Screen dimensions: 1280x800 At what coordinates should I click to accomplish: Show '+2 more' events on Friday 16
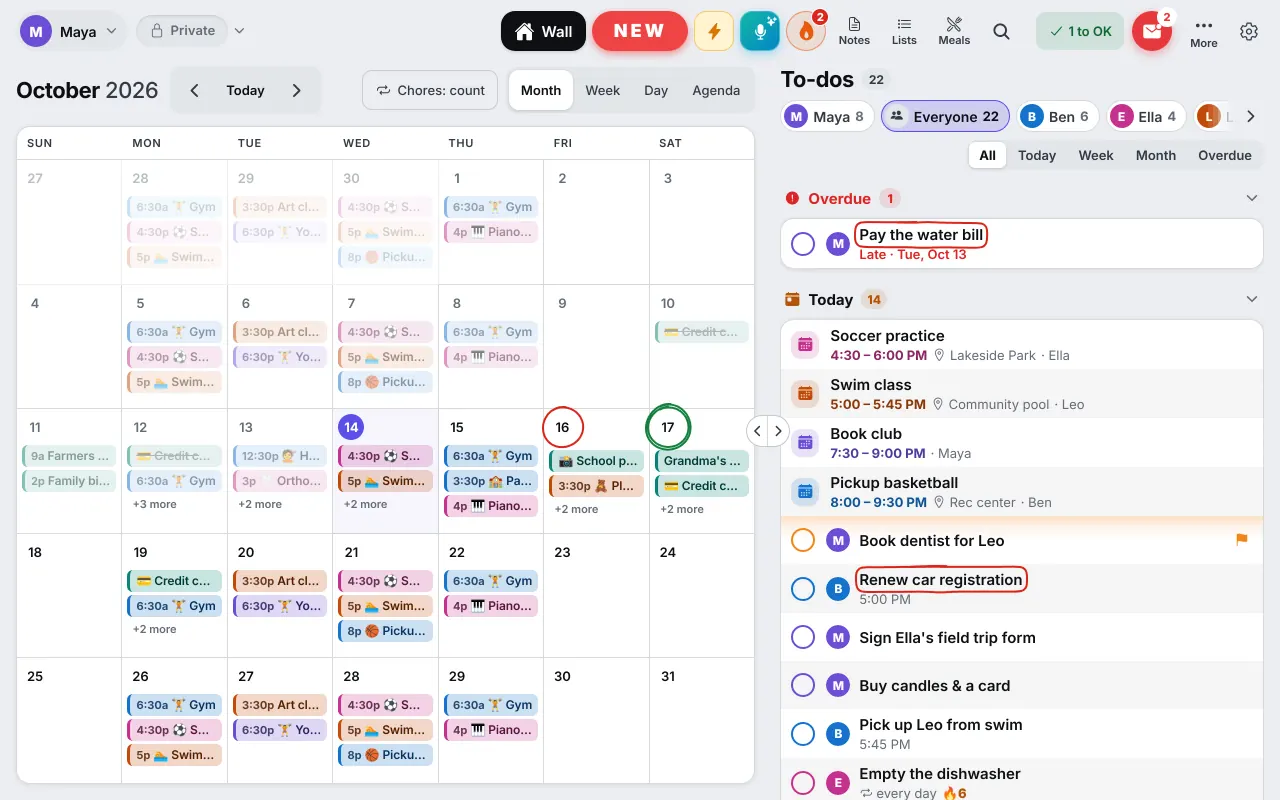coord(577,509)
